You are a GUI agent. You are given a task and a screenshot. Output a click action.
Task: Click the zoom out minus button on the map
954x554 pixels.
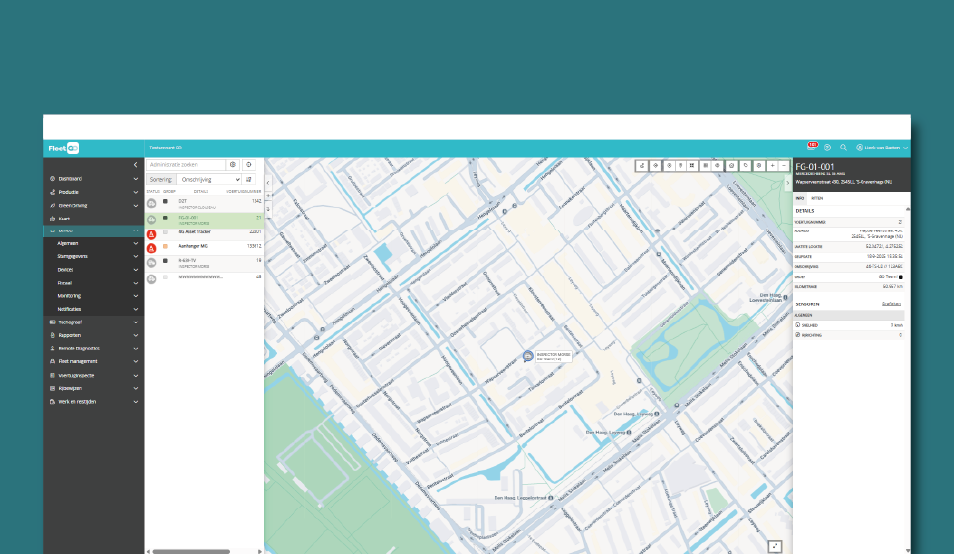pyautogui.click(x=784, y=165)
